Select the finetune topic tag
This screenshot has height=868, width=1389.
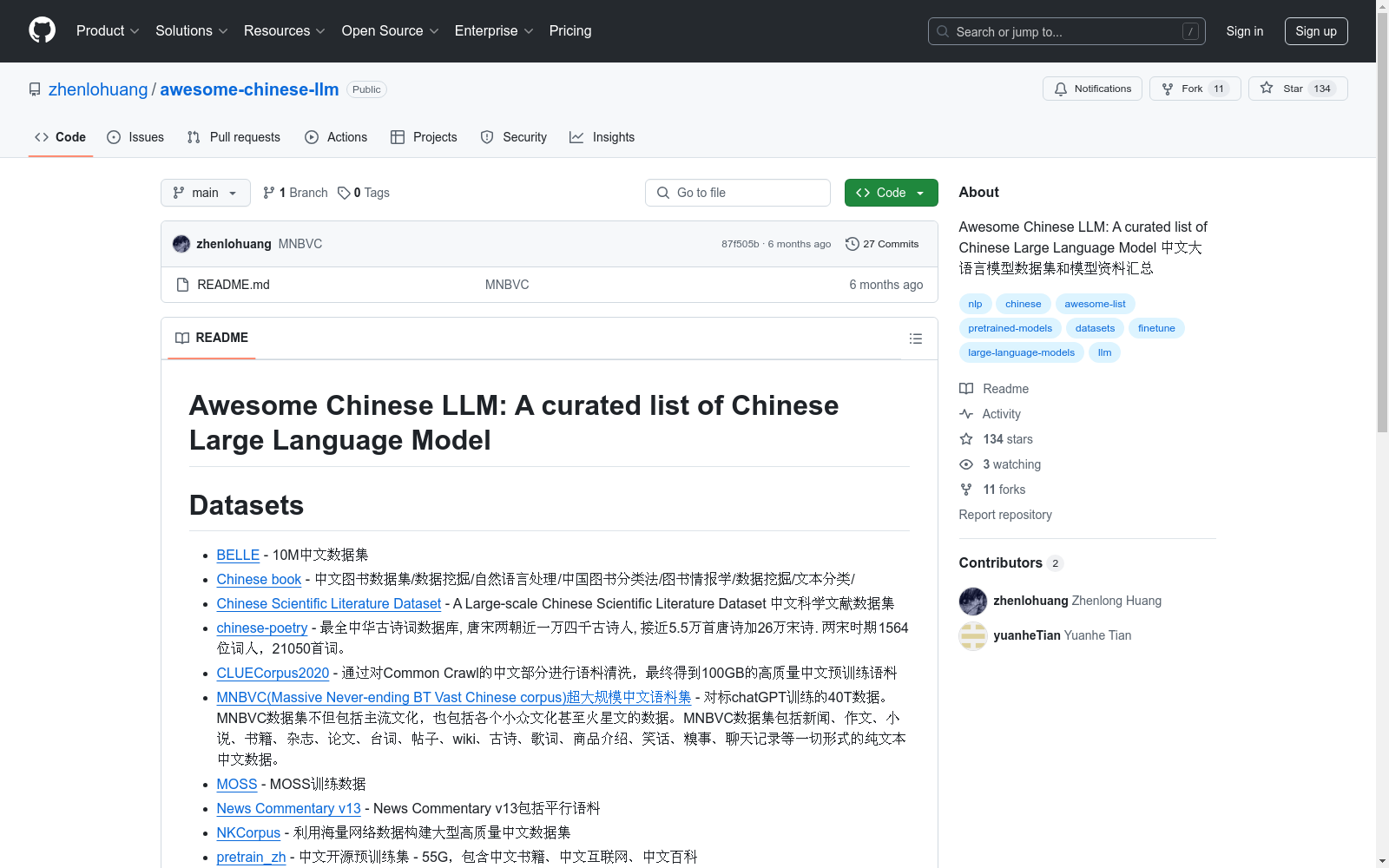[1156, 328]
